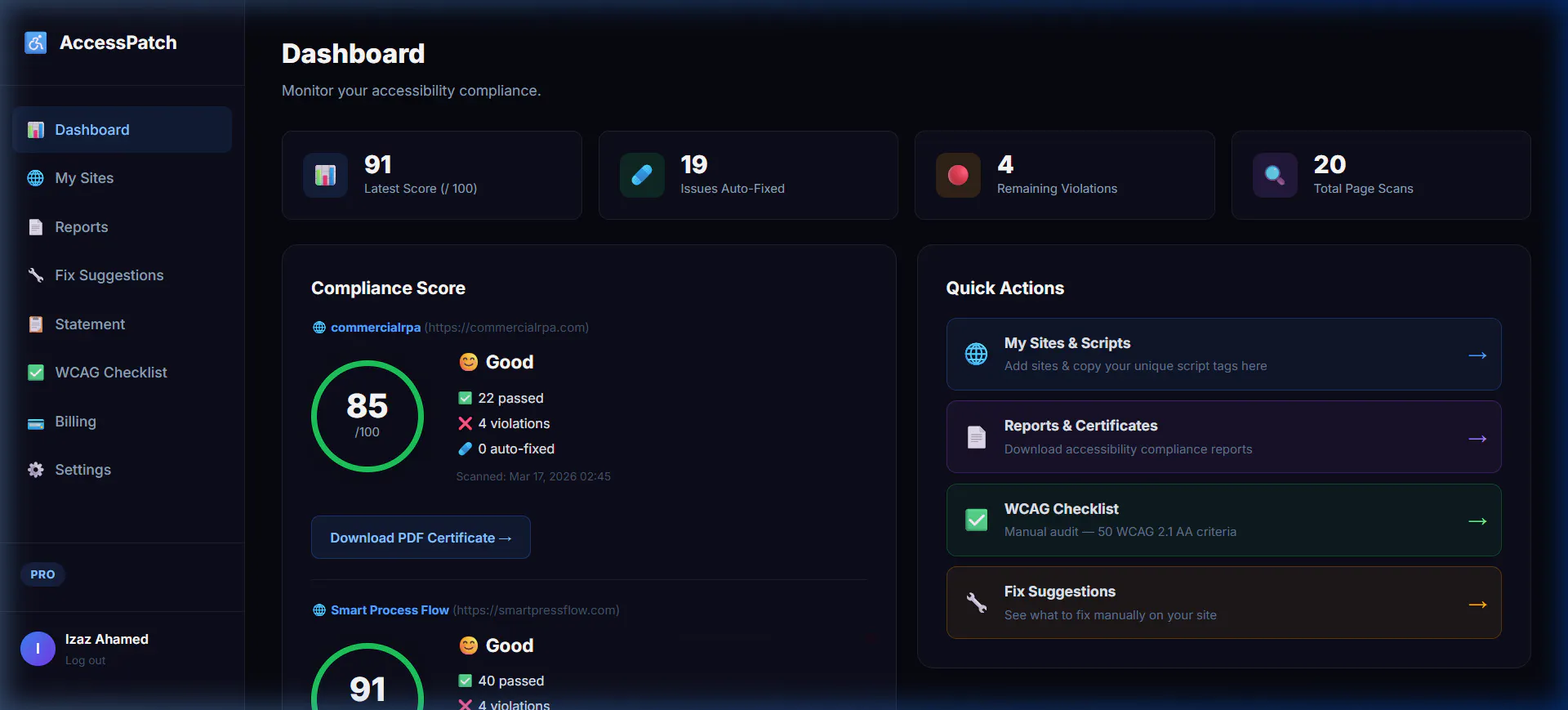Click the Billing credit card sidebar icon
The width and height of the screenshot is (1568, 710).
(x=36, y=423)
